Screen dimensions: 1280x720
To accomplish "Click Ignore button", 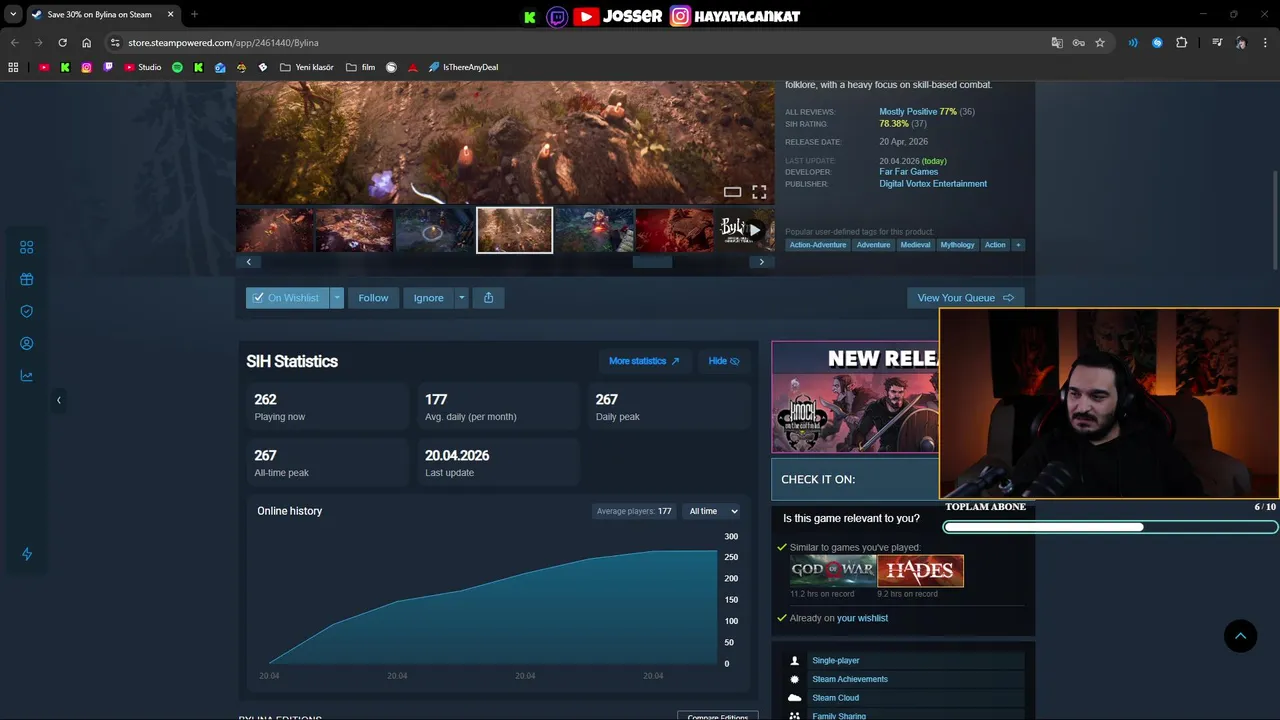I will tap(428, 297).
